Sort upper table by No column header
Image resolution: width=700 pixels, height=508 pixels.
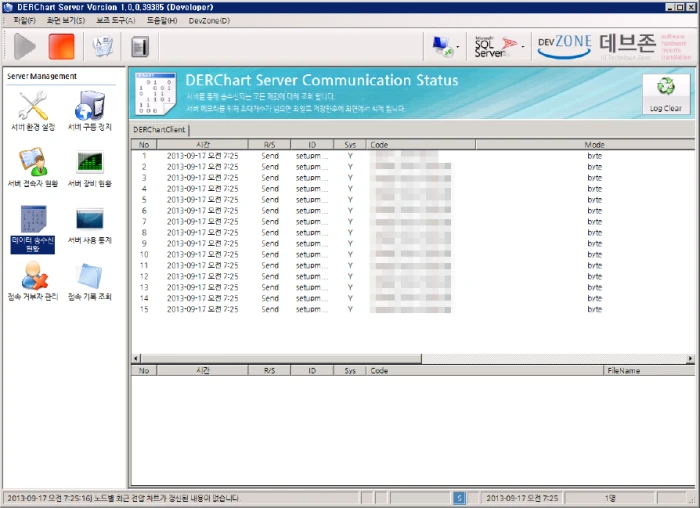point(144,145)
